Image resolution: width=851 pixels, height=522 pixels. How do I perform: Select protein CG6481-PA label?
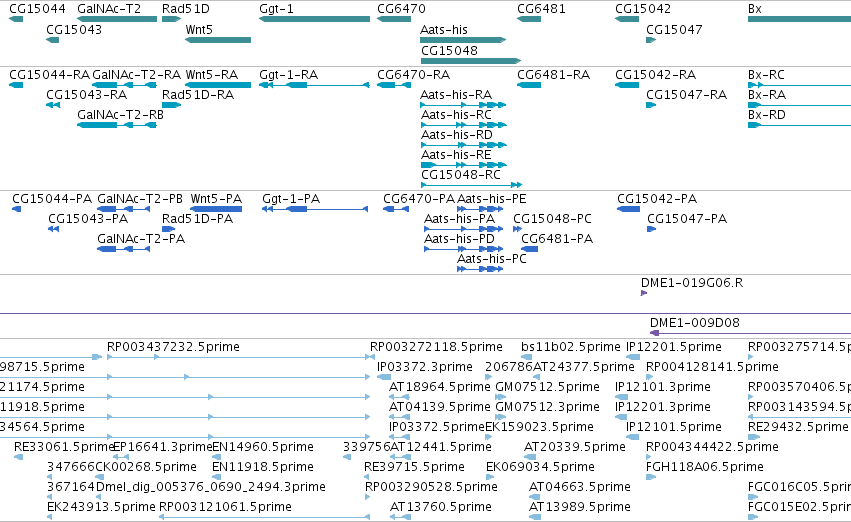click(557, 239)
